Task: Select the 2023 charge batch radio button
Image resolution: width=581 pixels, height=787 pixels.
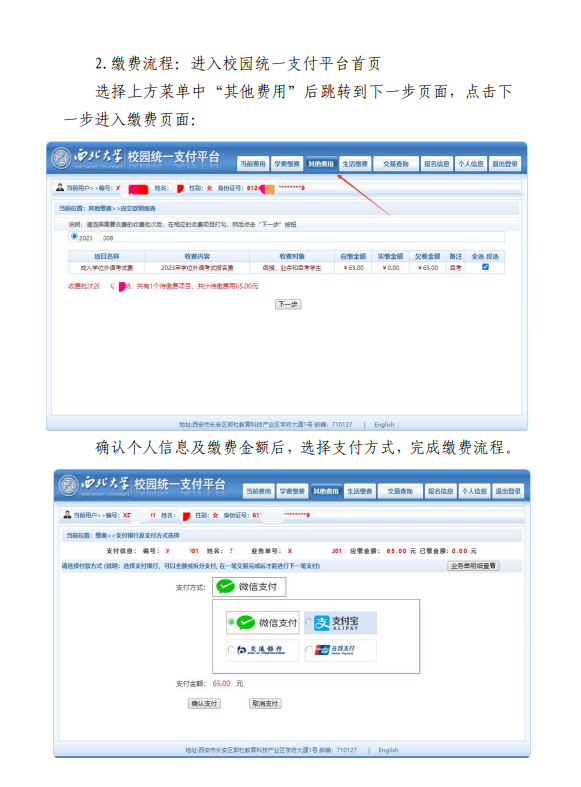Action: tap(74, 236)
